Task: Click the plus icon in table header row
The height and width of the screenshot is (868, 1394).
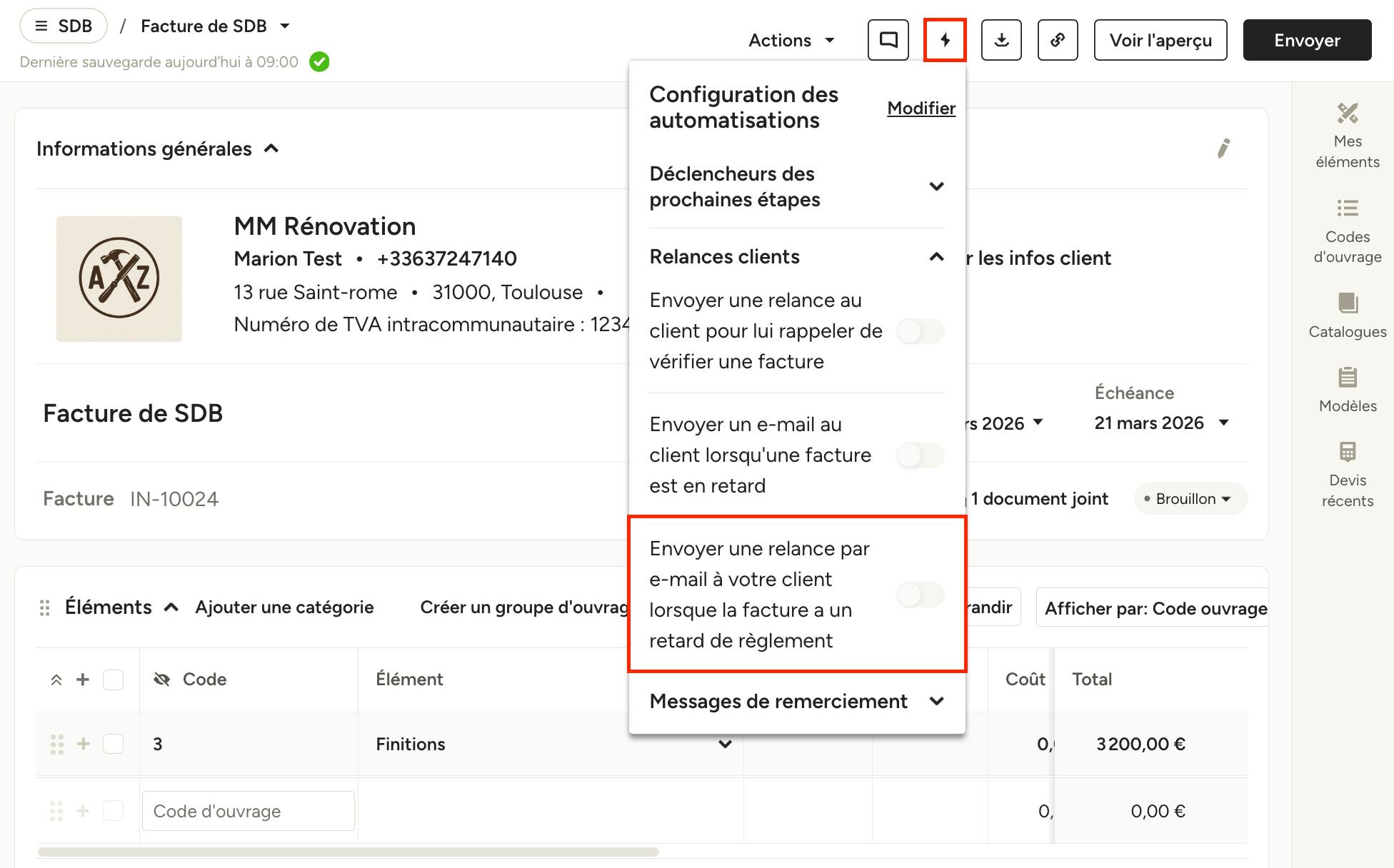Action: tap(83, 680)
